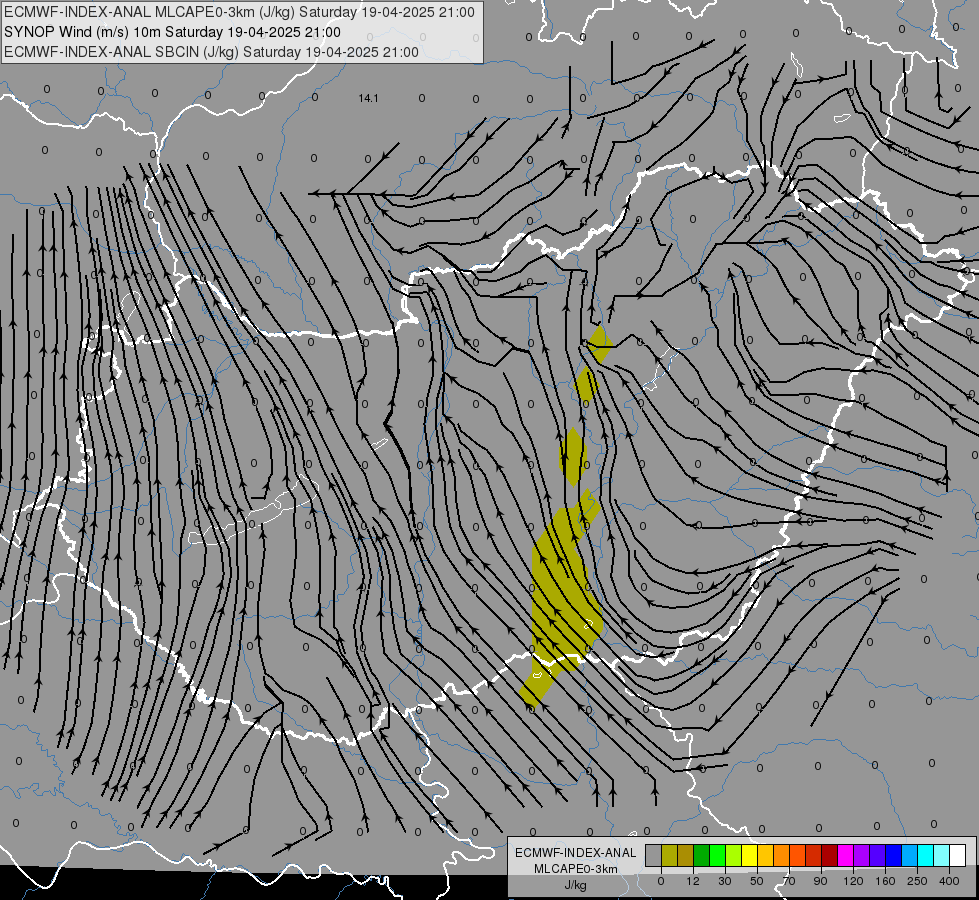
Task: Click the lime yellow-green legend swatch
Action: (x=734, y=855)
